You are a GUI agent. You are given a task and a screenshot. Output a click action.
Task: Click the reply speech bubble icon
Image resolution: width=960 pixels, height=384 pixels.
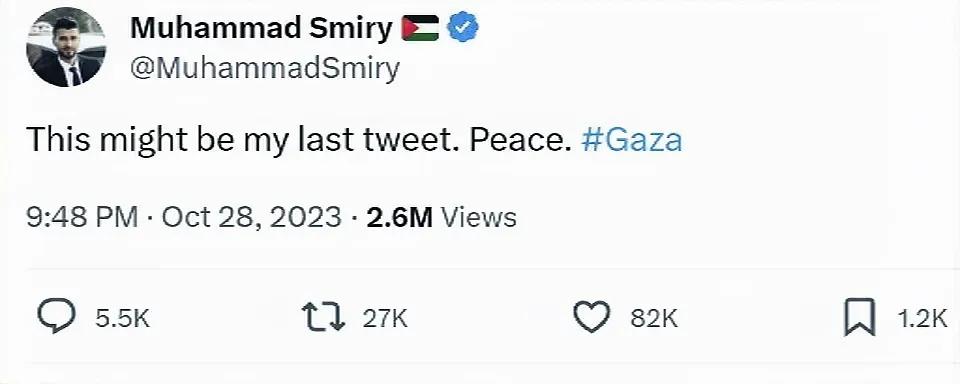point(57,317)
